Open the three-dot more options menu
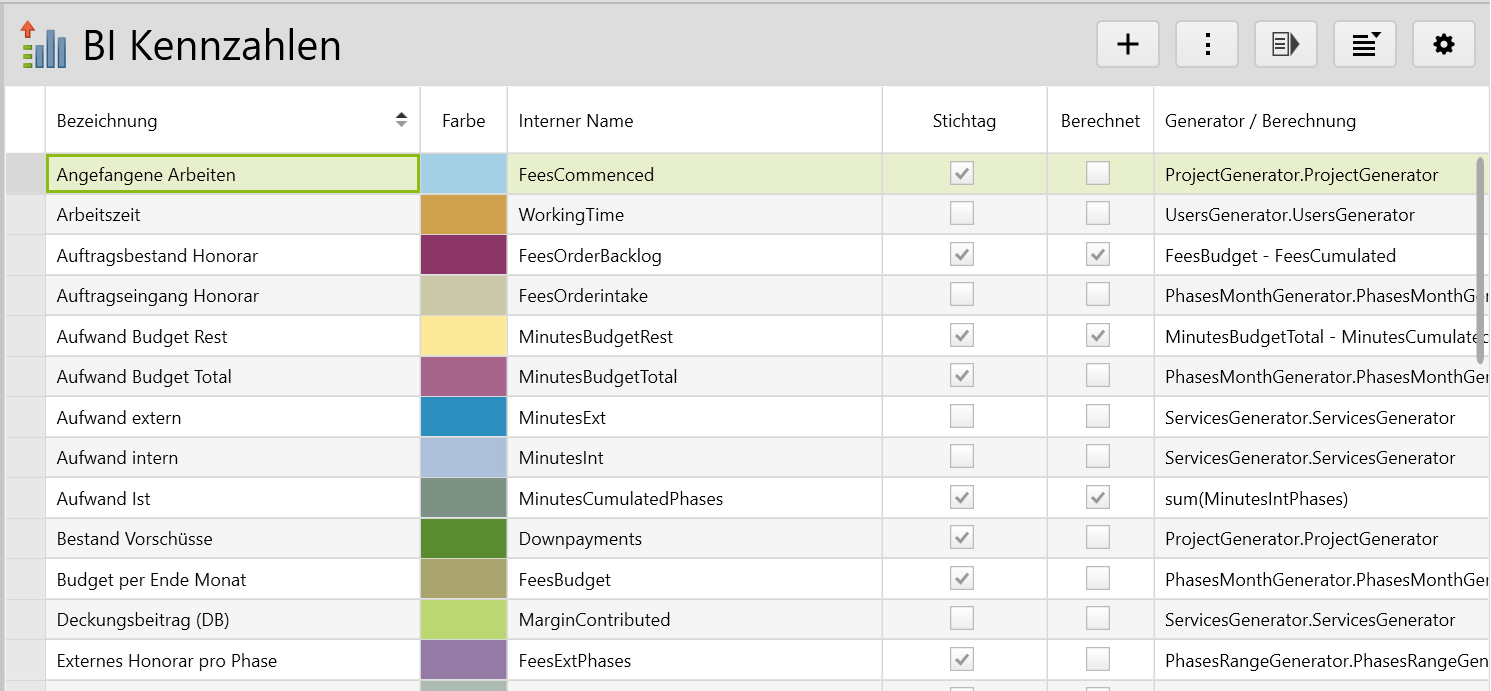The image size is (1491, 691). [x=1207, y=44]
